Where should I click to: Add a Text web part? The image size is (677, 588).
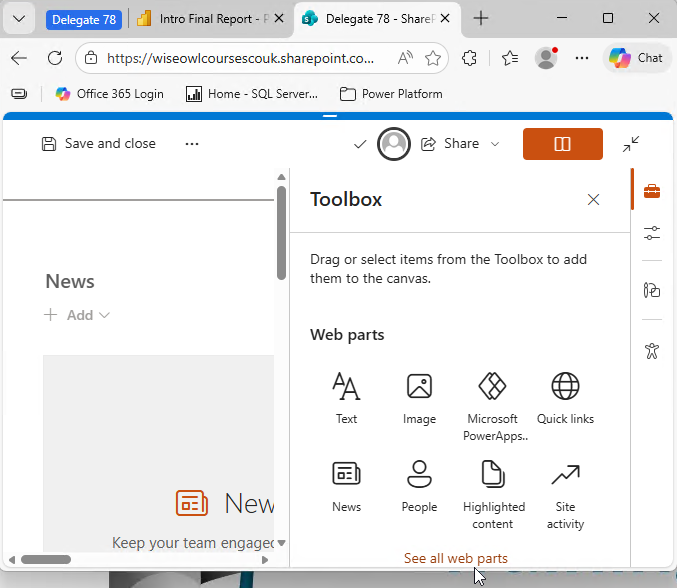346,397
